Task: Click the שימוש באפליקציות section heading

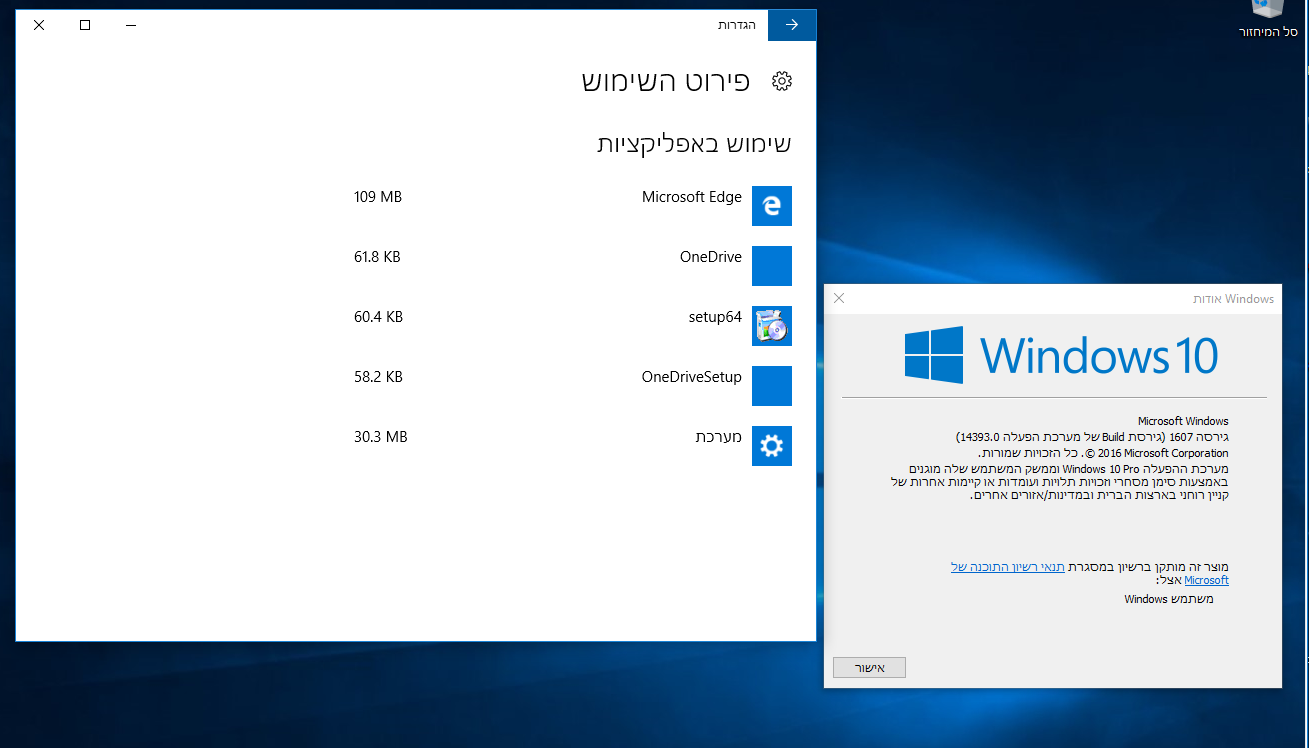Action: click(694, 143)
